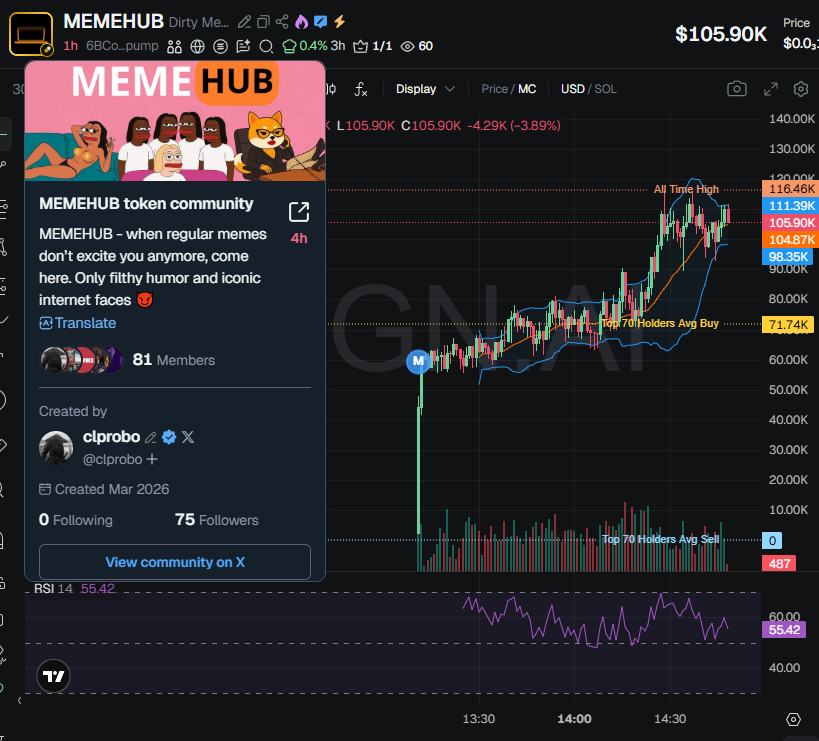Click the 111.39K blue band tag
Viewport: 819px width, 741px height.
[790, 206]
